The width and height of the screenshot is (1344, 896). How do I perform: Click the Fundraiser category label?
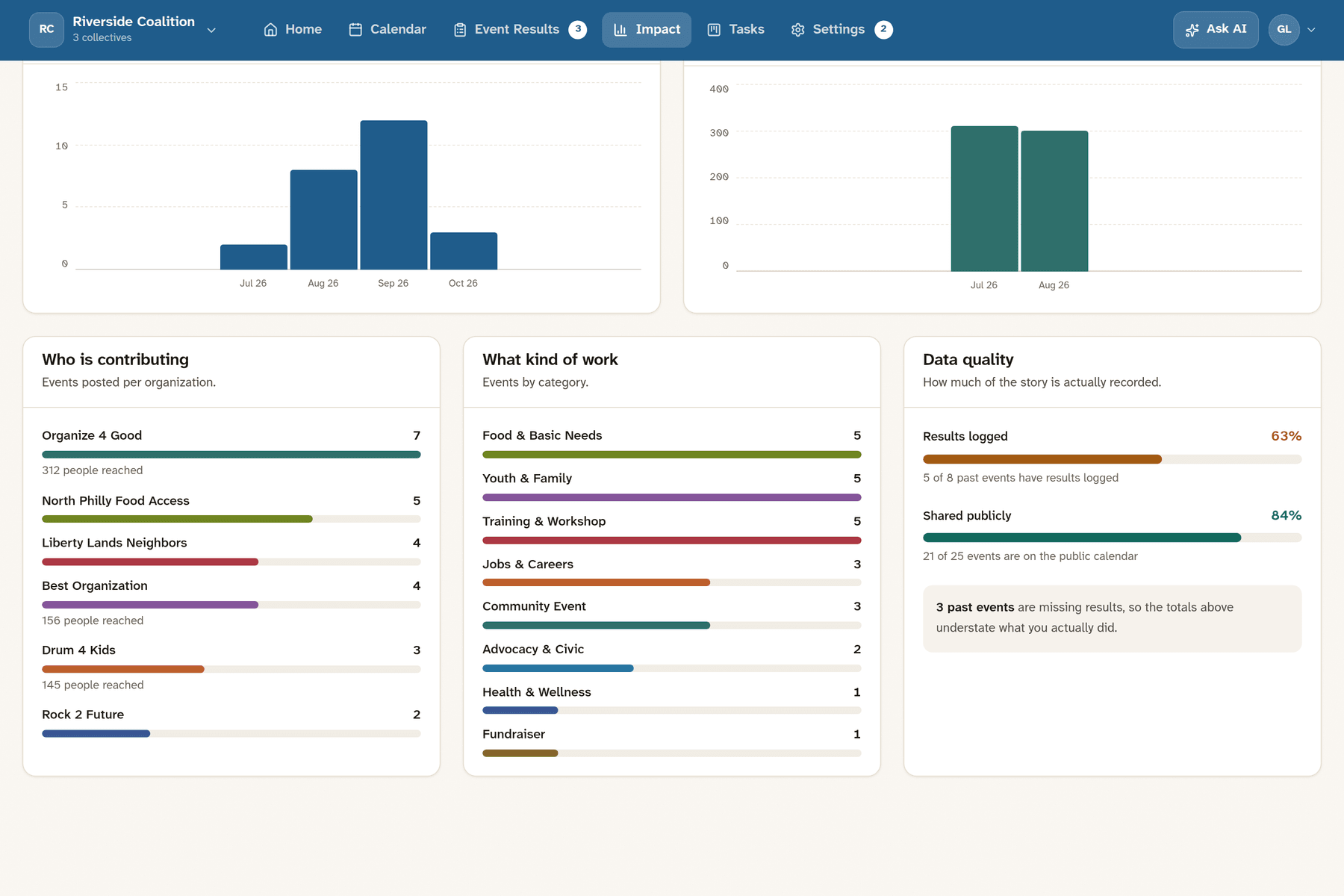click(514, 734)
